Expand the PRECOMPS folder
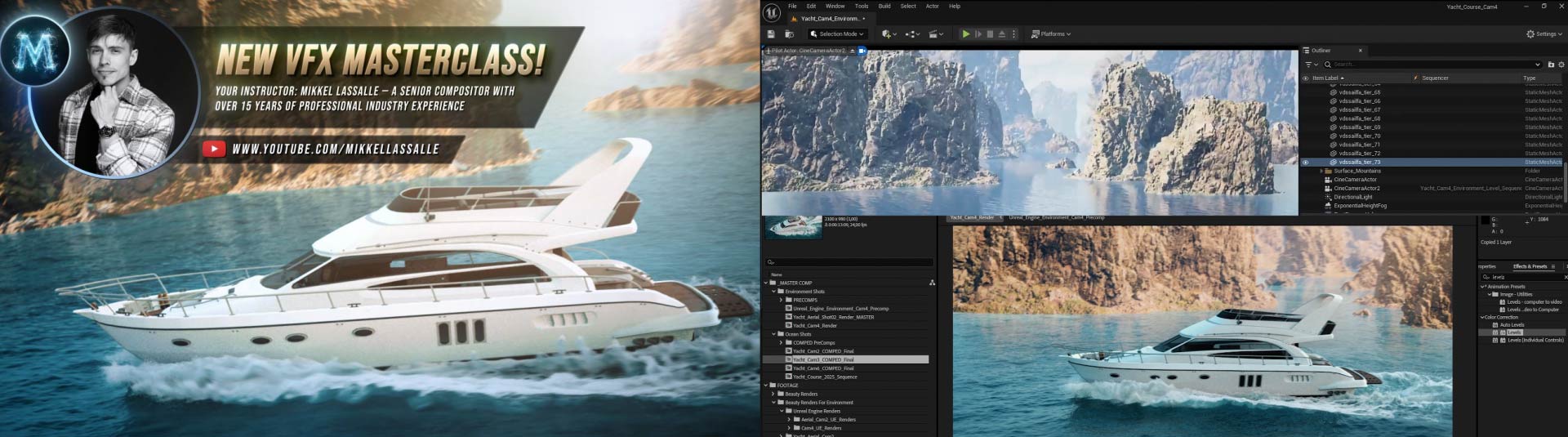The image size is (1568, 437). [781, 300]
